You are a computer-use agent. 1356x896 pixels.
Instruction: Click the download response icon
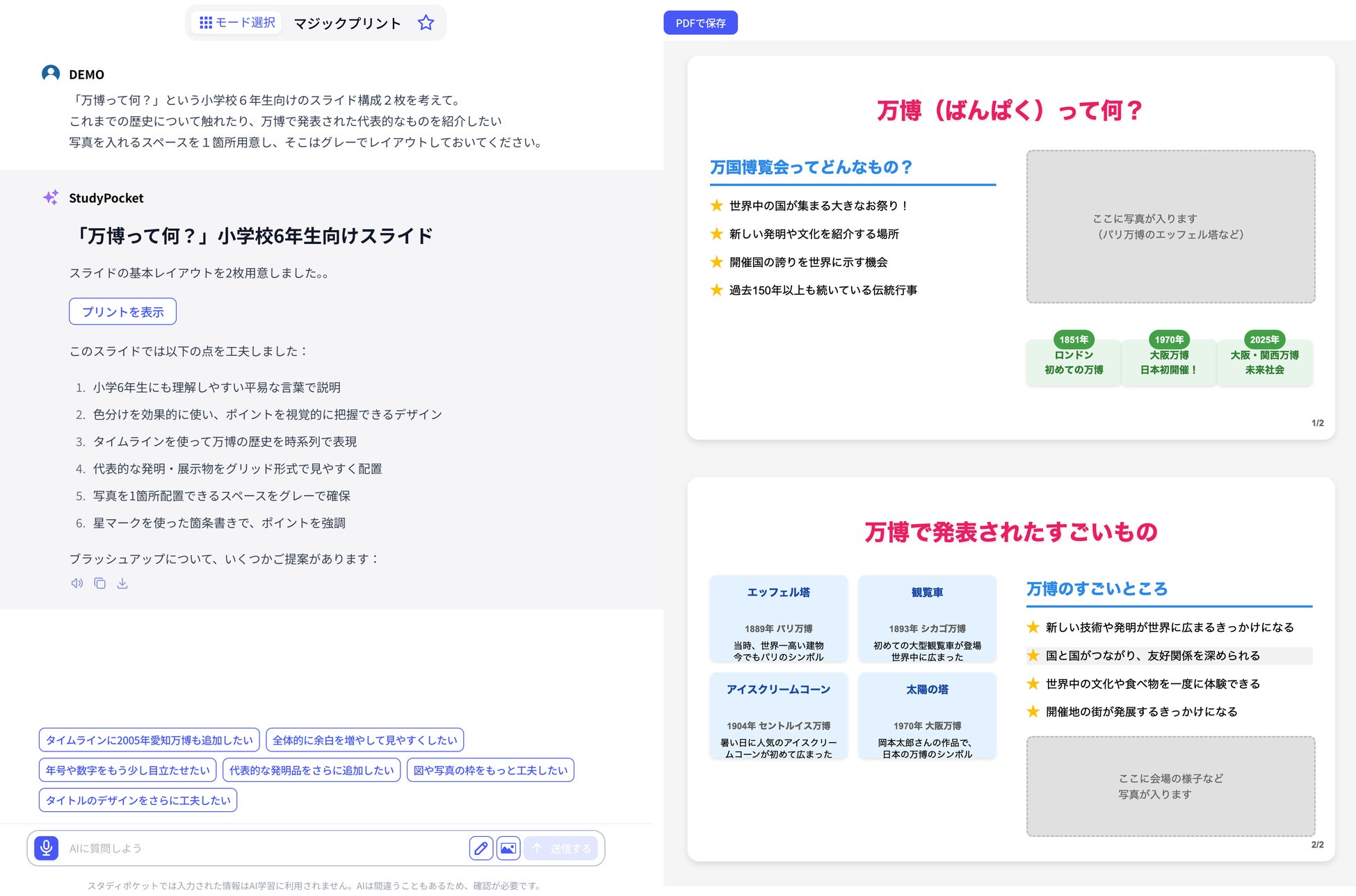click(122, 583)
